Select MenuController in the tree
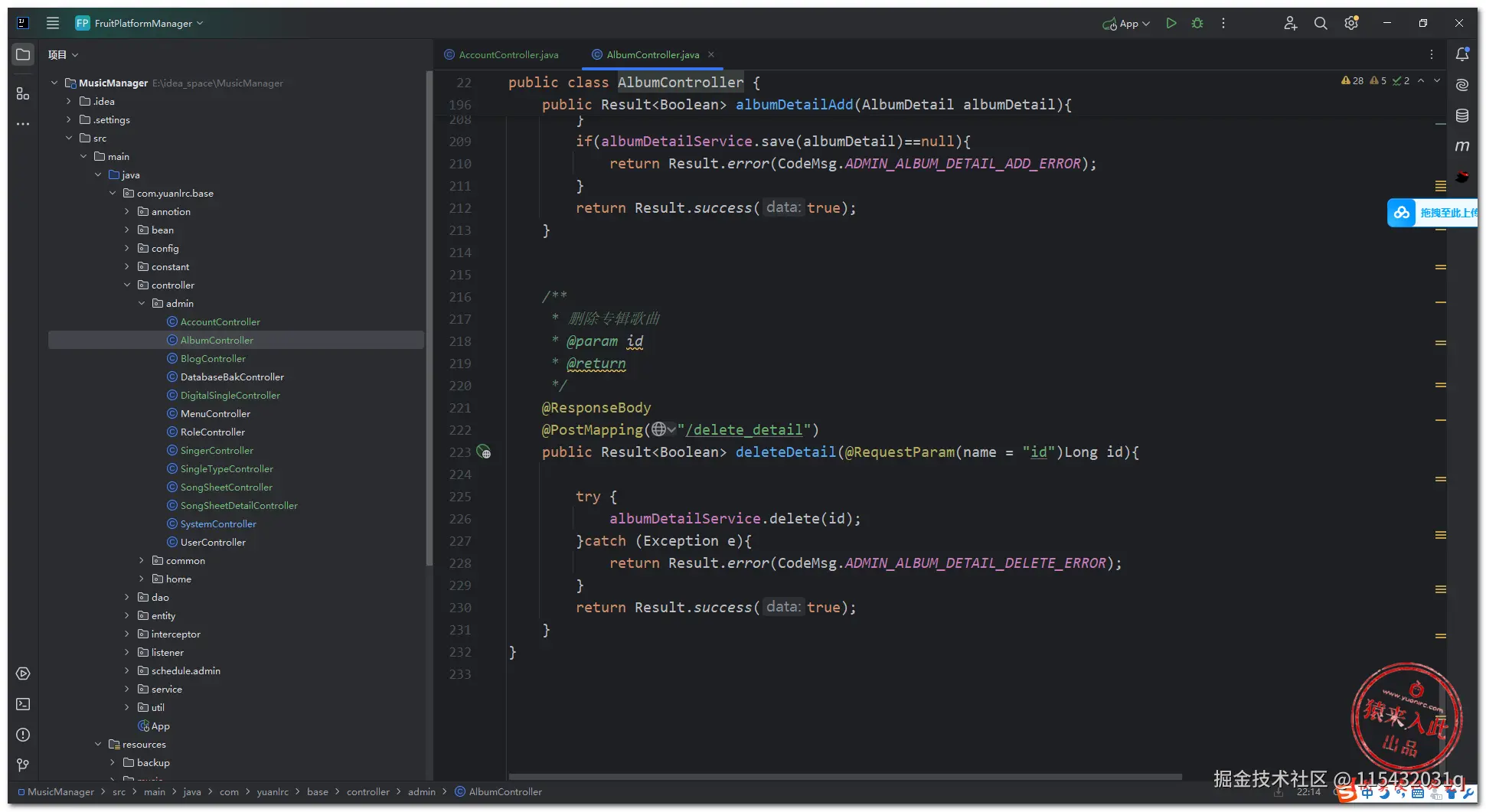Viewport: 1486px width, 812px height. coord(215,413)
